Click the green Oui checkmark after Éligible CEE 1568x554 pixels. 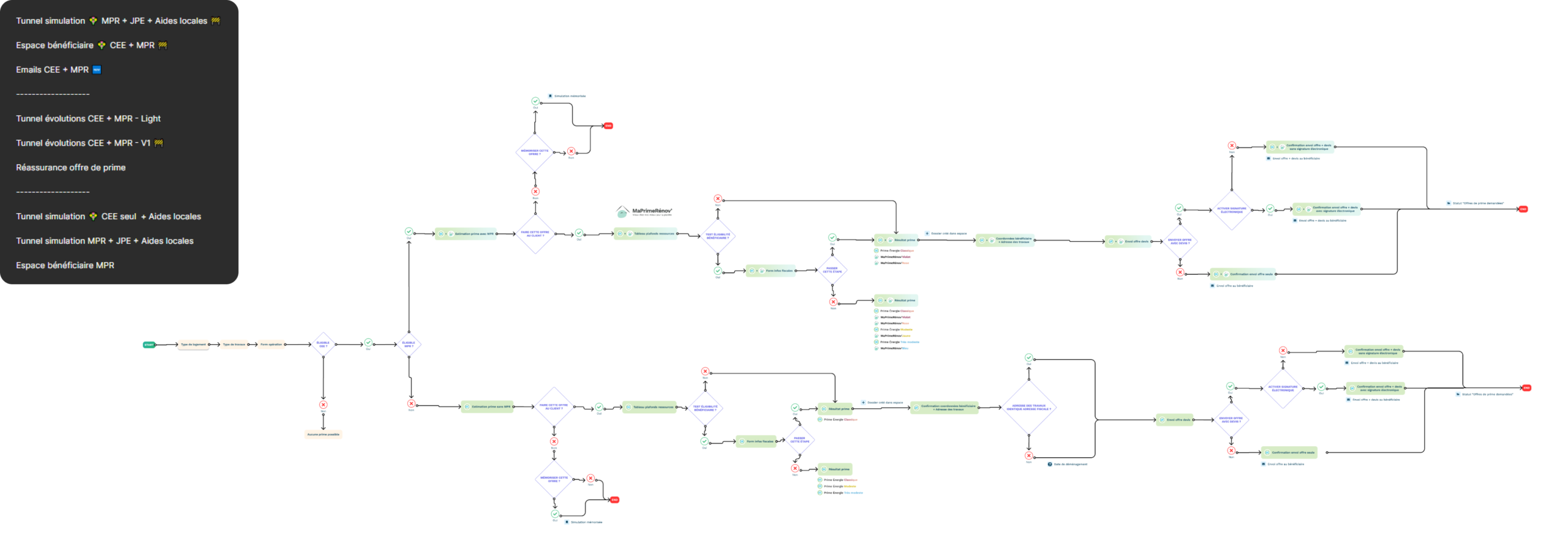[368, 343]
